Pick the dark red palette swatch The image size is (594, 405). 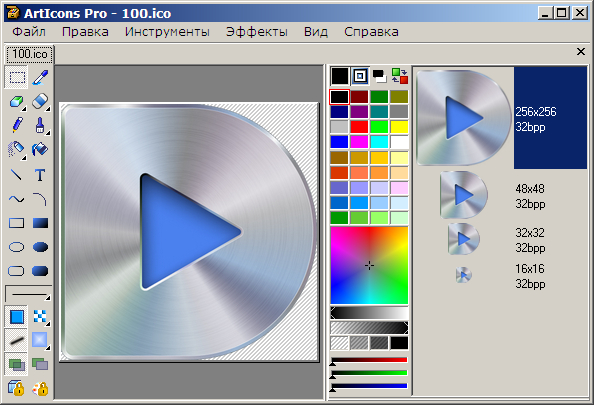click(359, 97)
